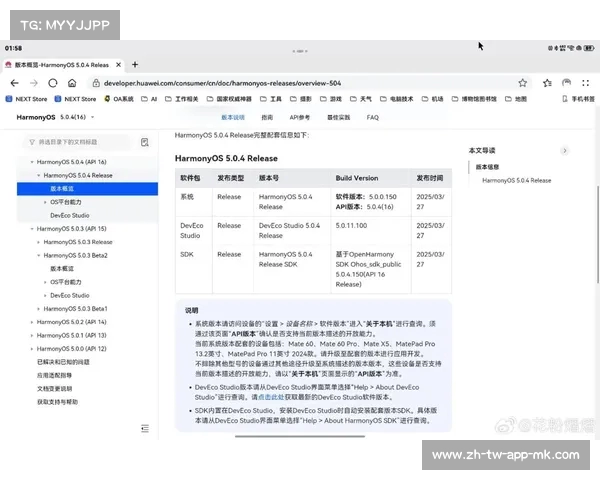Expand OS平台能力 under 5.0.4 Release
Viewport: 600px width, 480px height.
point(45,202)
